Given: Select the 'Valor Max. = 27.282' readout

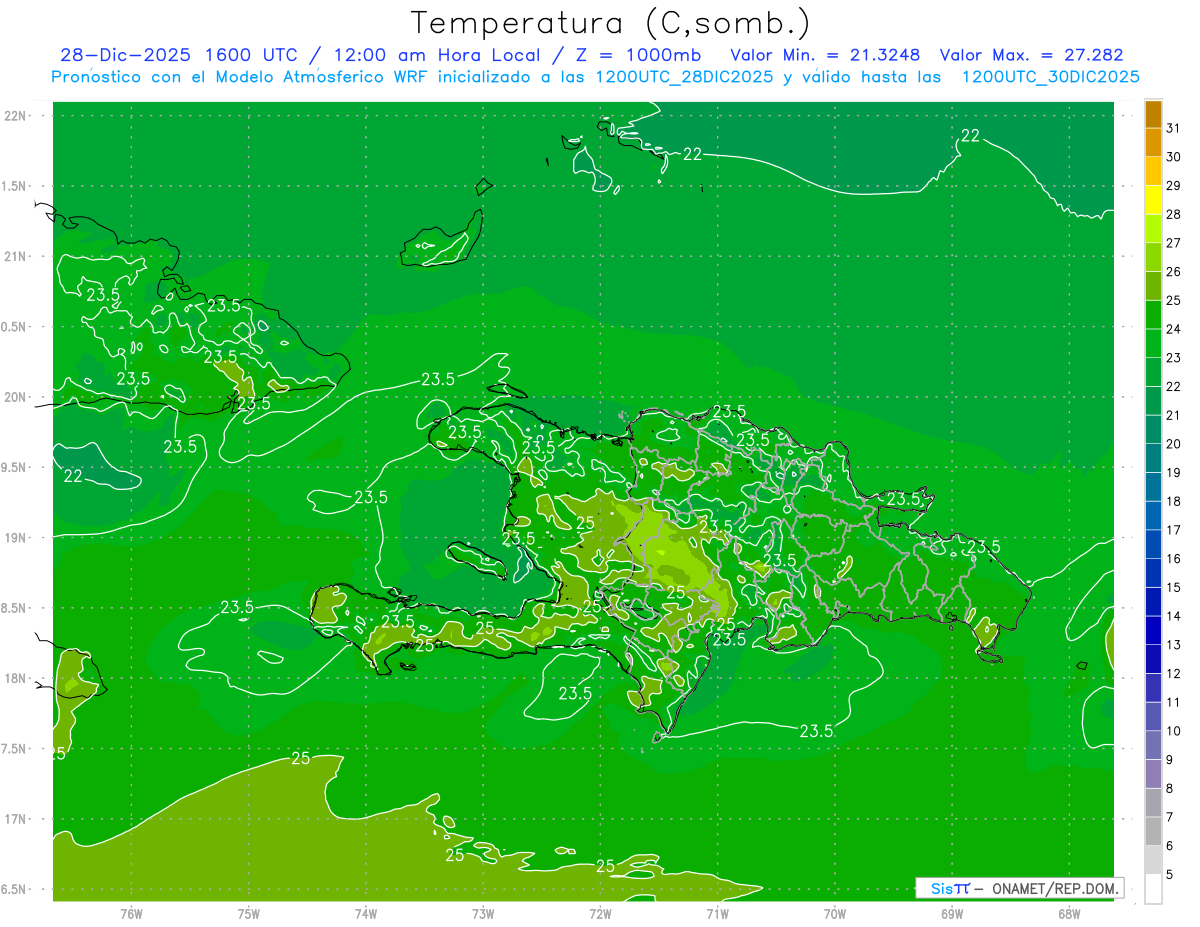Looking at the screenshot, I should click(1031, 55).
